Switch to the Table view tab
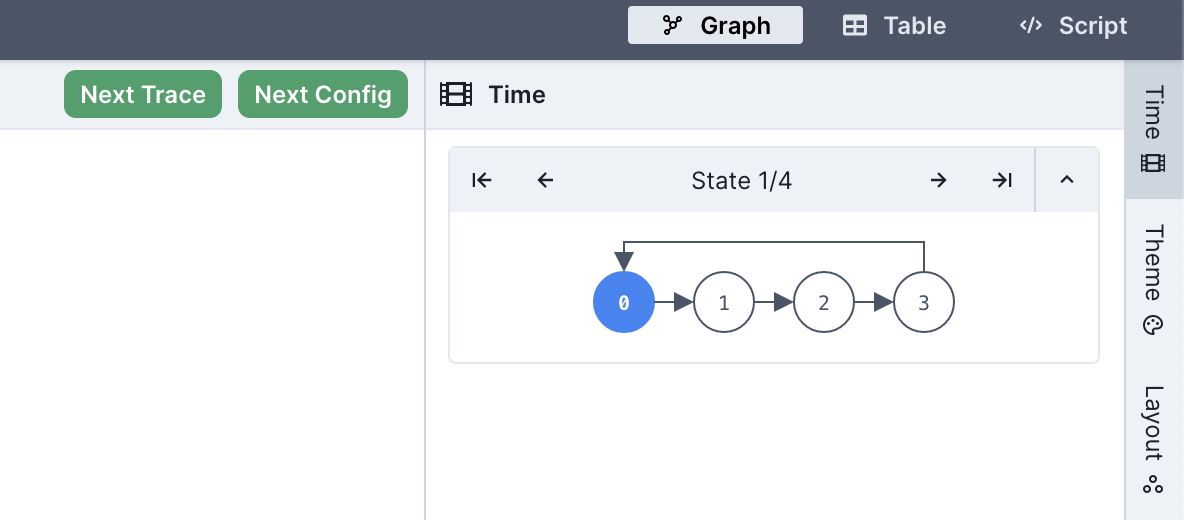Viewport: 1184px width, 520px height. (x=894, y=26)
